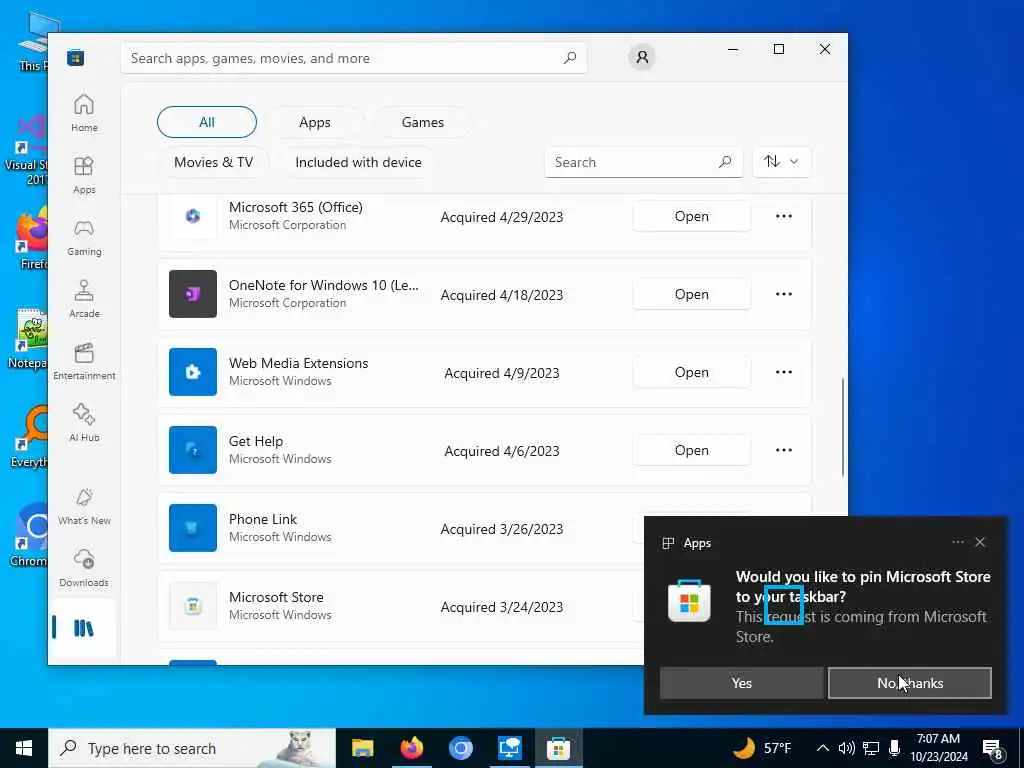The width and height of the screenshot is (1024, 768).
Task: Click Acquired 3/24/2023 text
Action: 502,607
